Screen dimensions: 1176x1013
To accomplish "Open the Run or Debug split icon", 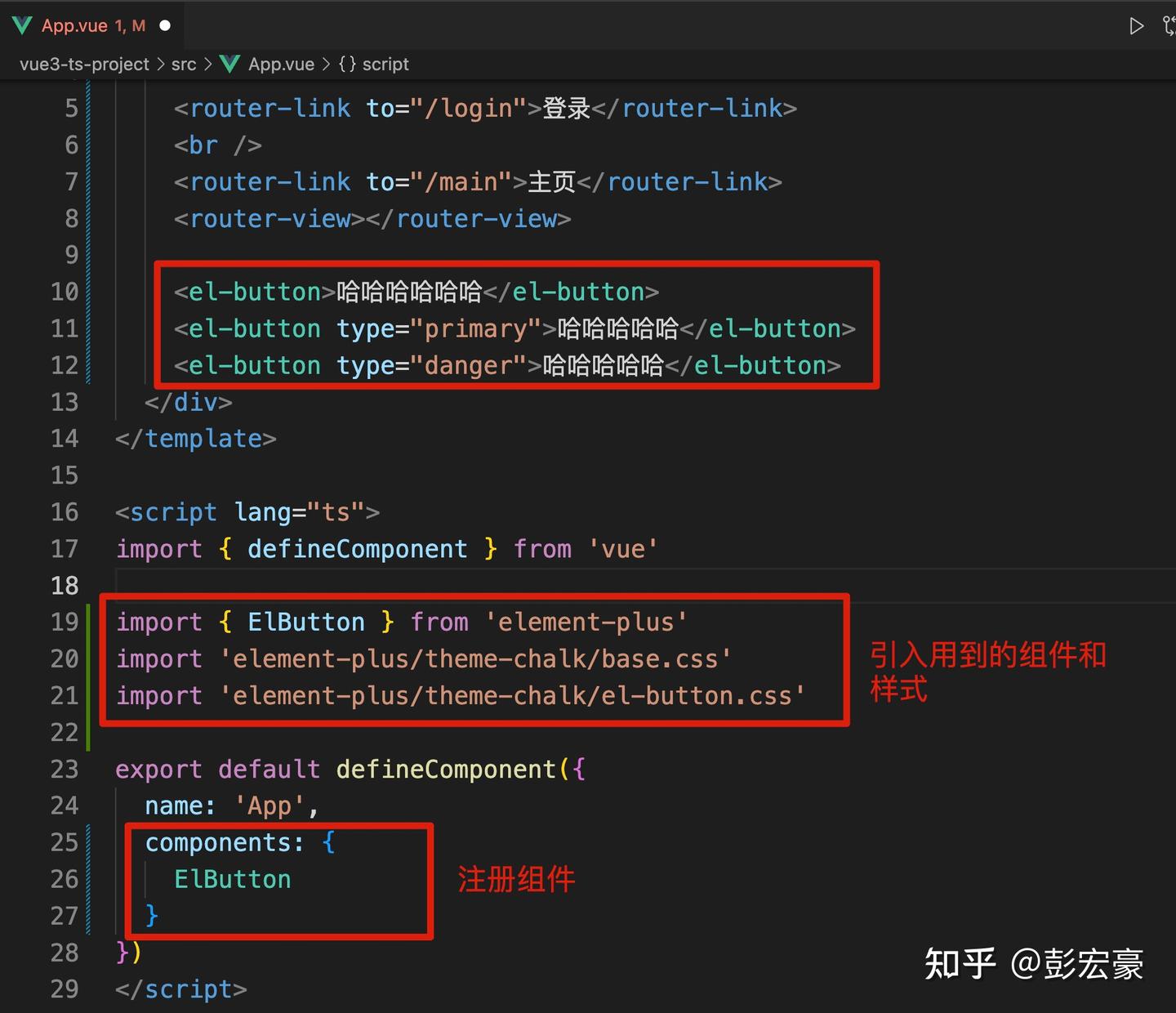I will point(1168,25).
